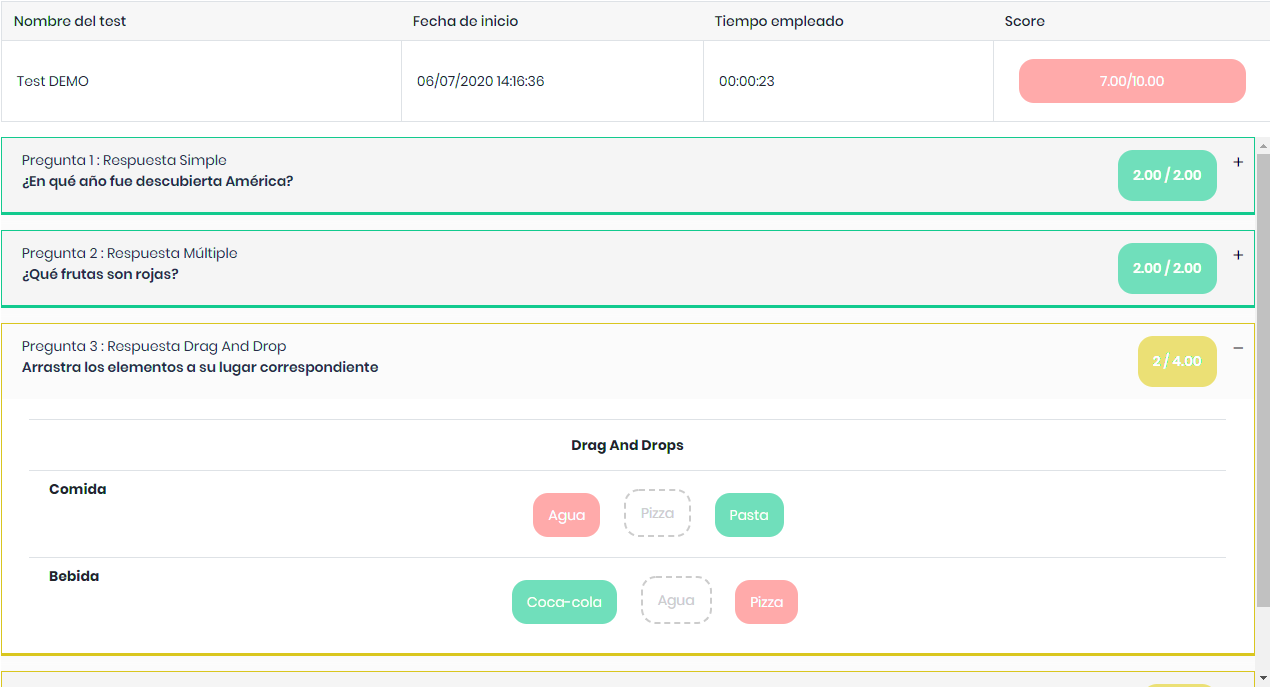
Task: Click the yellow 2 / 4.00 score badge
Action: point(1177,361)
